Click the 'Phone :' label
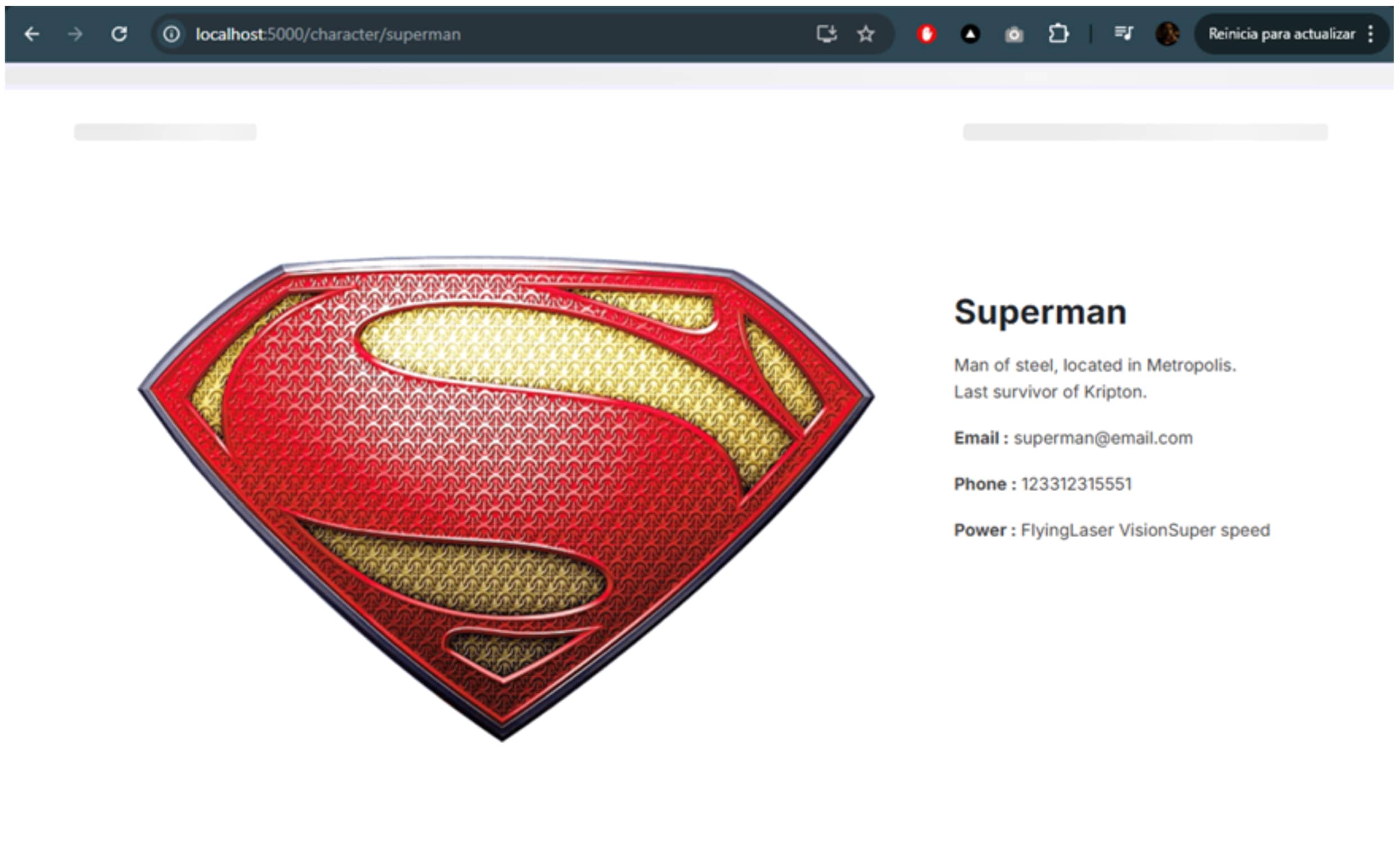 tap(985, 484)
